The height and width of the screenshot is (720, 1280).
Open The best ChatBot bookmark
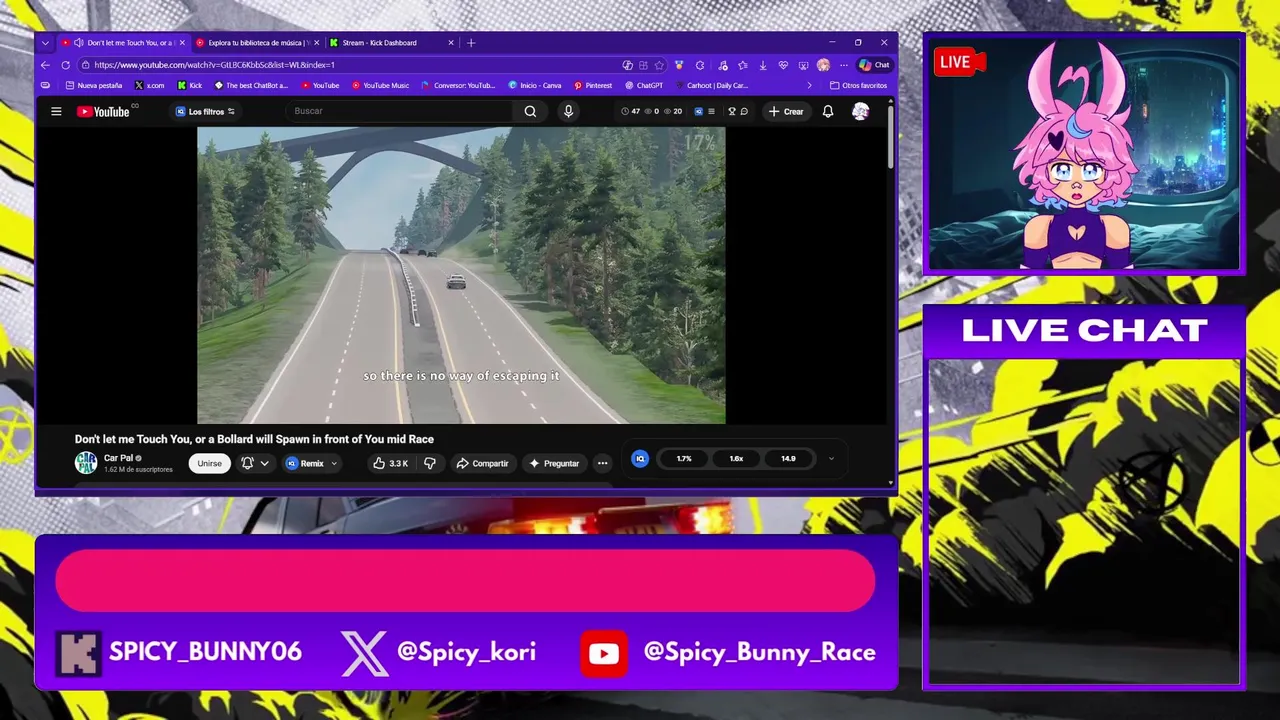pos(251,85)
